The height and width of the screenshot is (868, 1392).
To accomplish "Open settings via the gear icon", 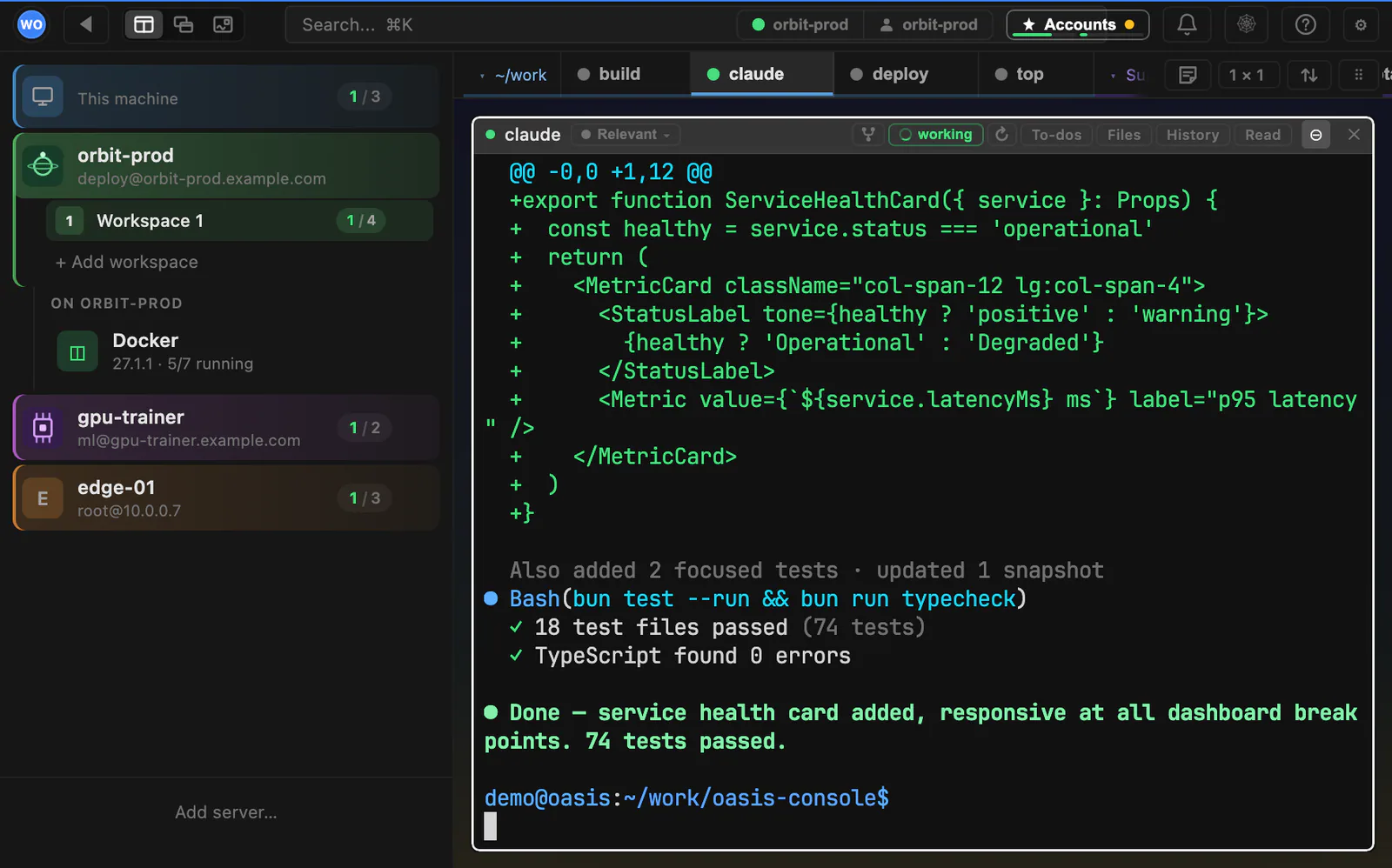I will pos(1361,24).
